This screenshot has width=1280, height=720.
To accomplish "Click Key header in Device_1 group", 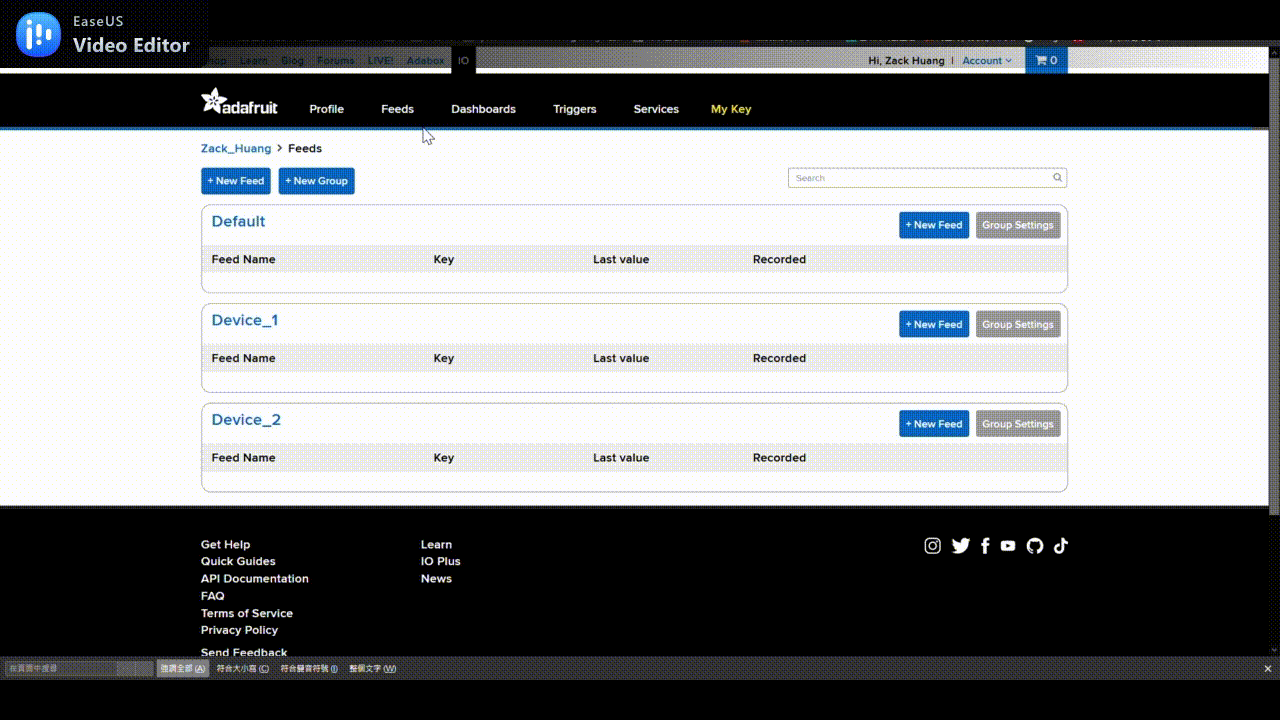I will 444,358.
